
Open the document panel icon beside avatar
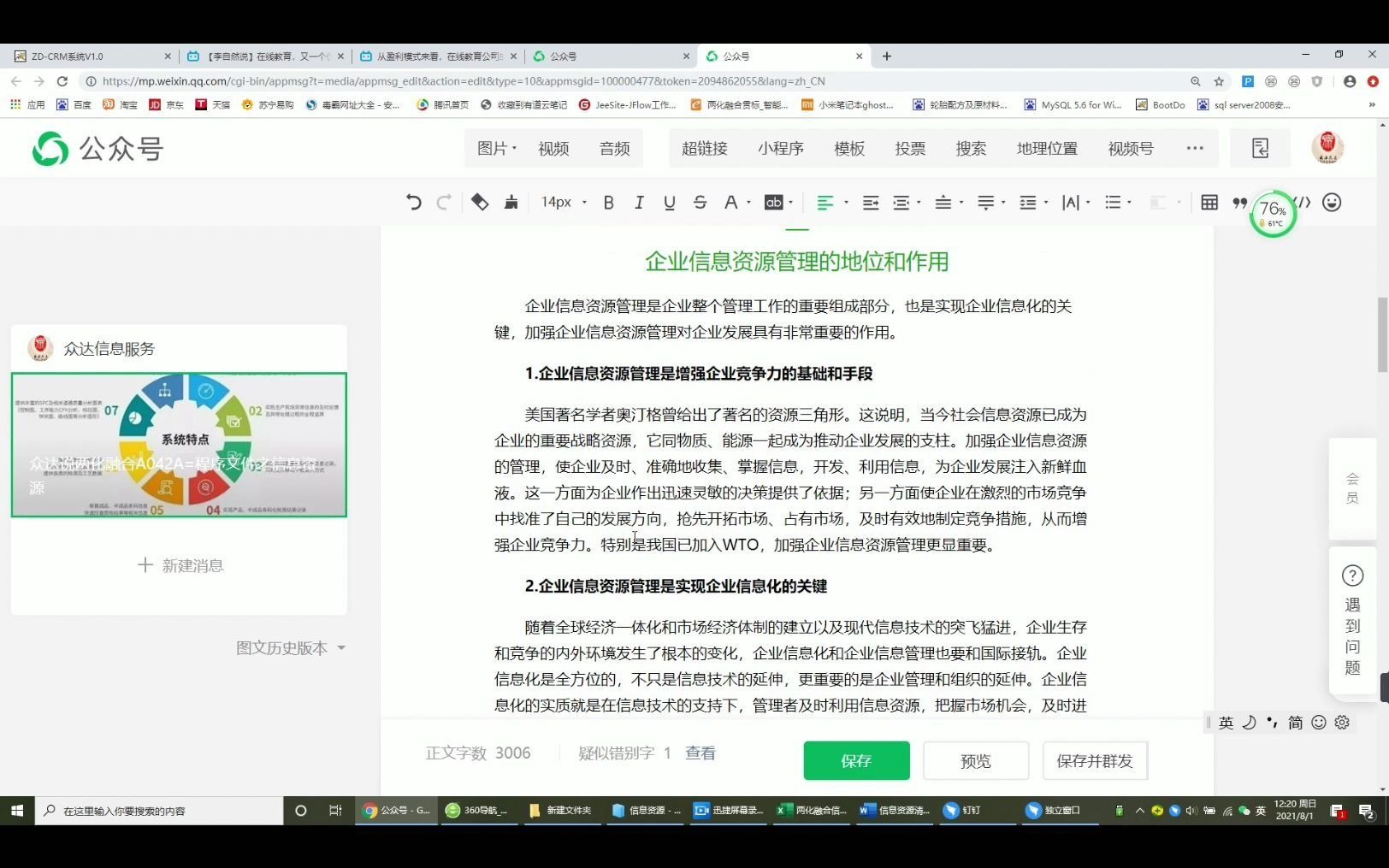(x=1260, y=148)
